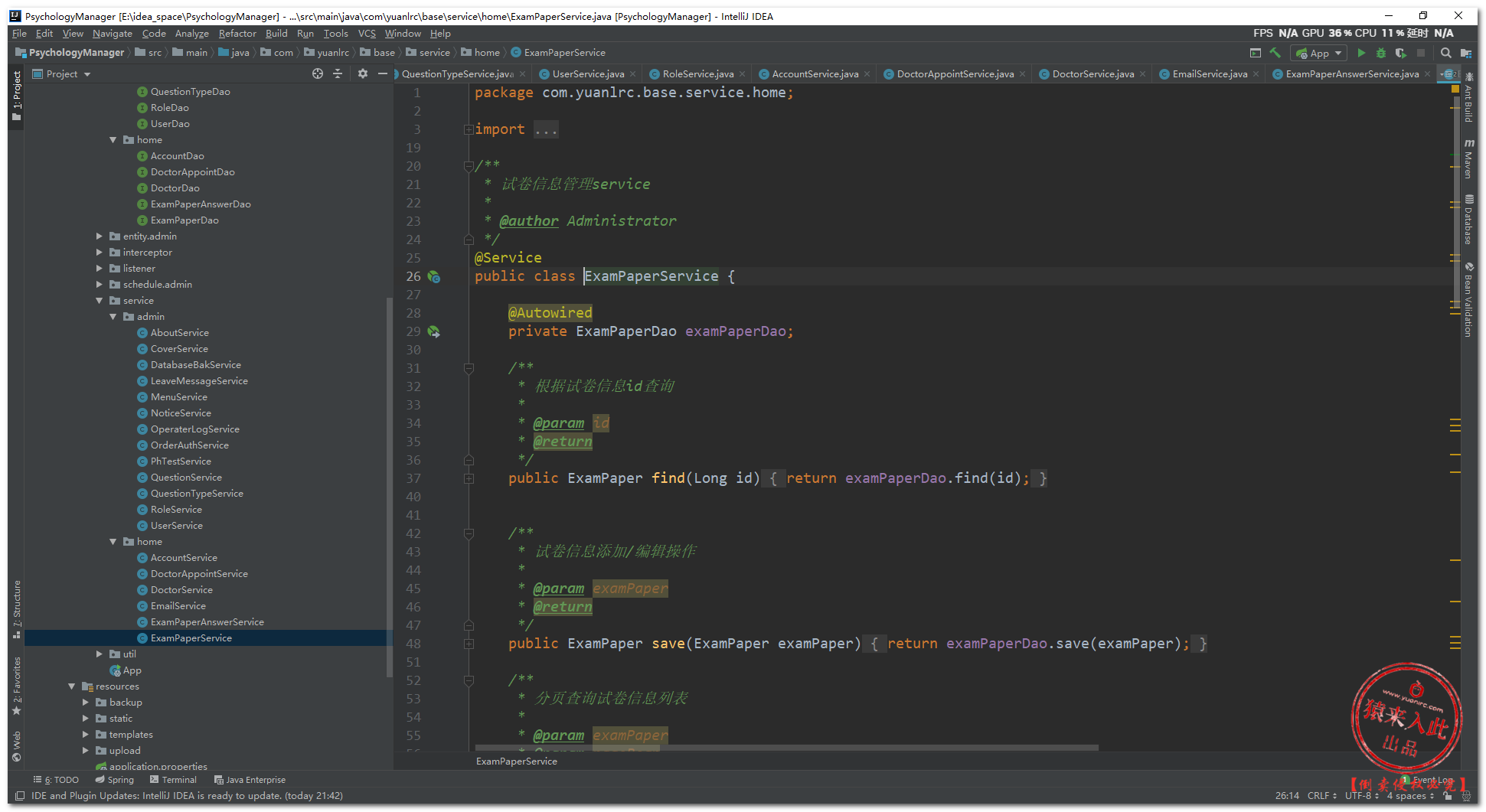Open the App run configuration dropdown

pos(1319,53)
